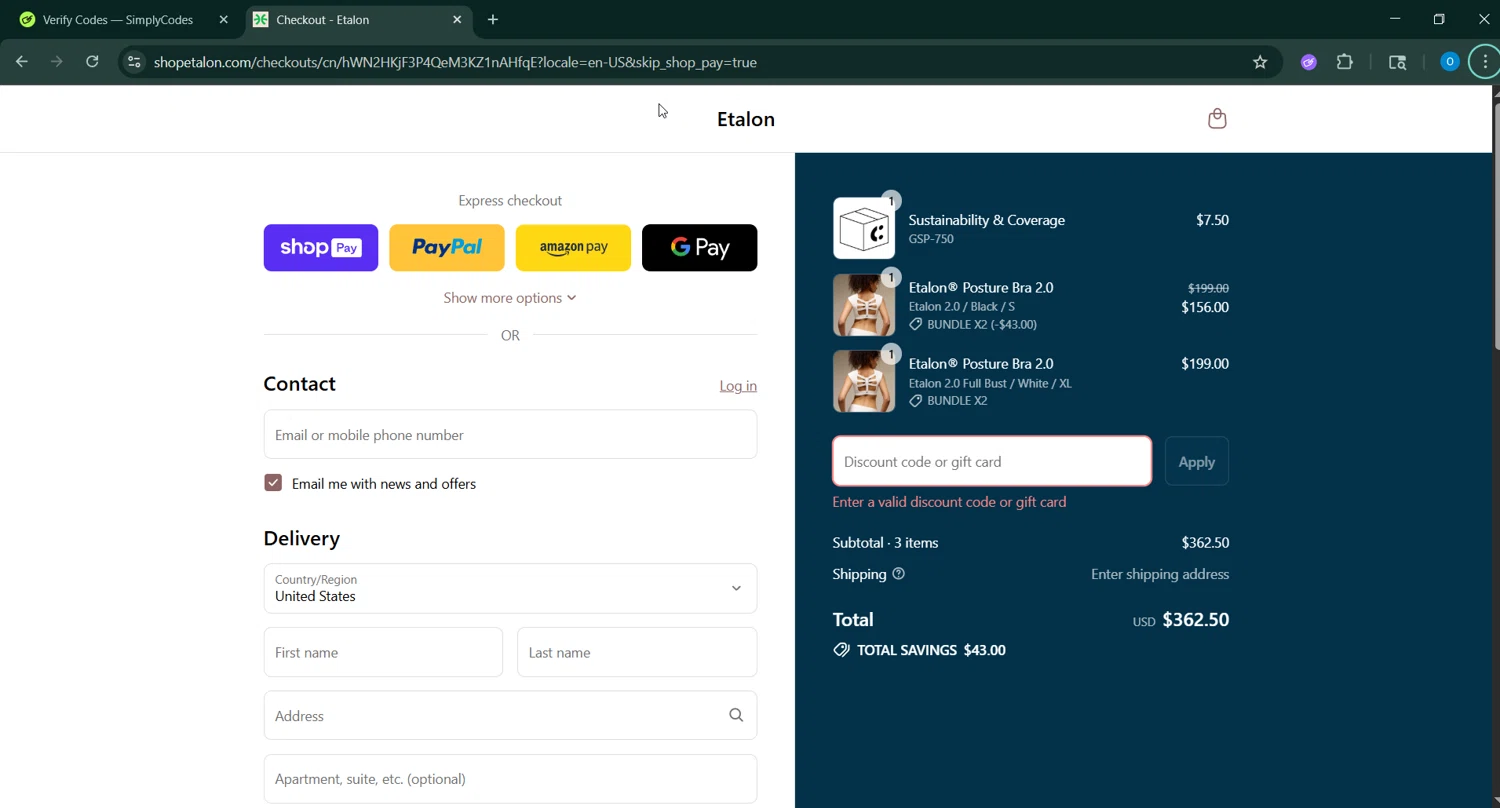Pay with Shop Pay button
1500x808 pixels.
[x=321, y=247]
